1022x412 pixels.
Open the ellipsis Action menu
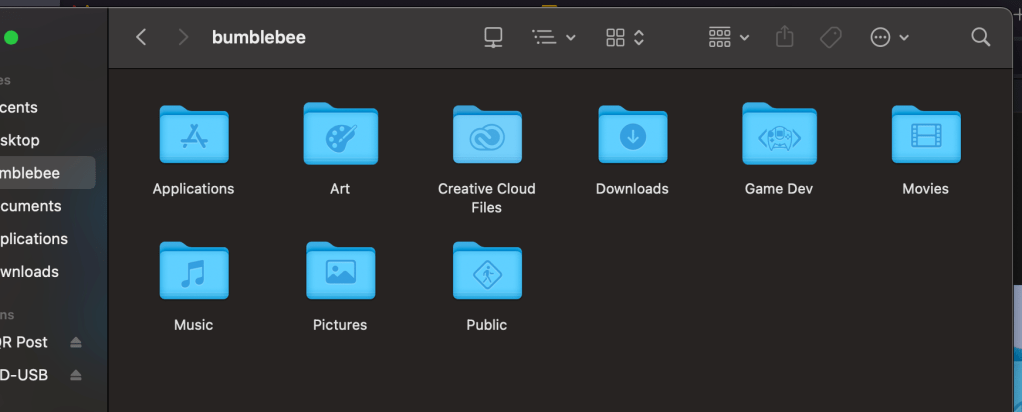click(889, 37)
